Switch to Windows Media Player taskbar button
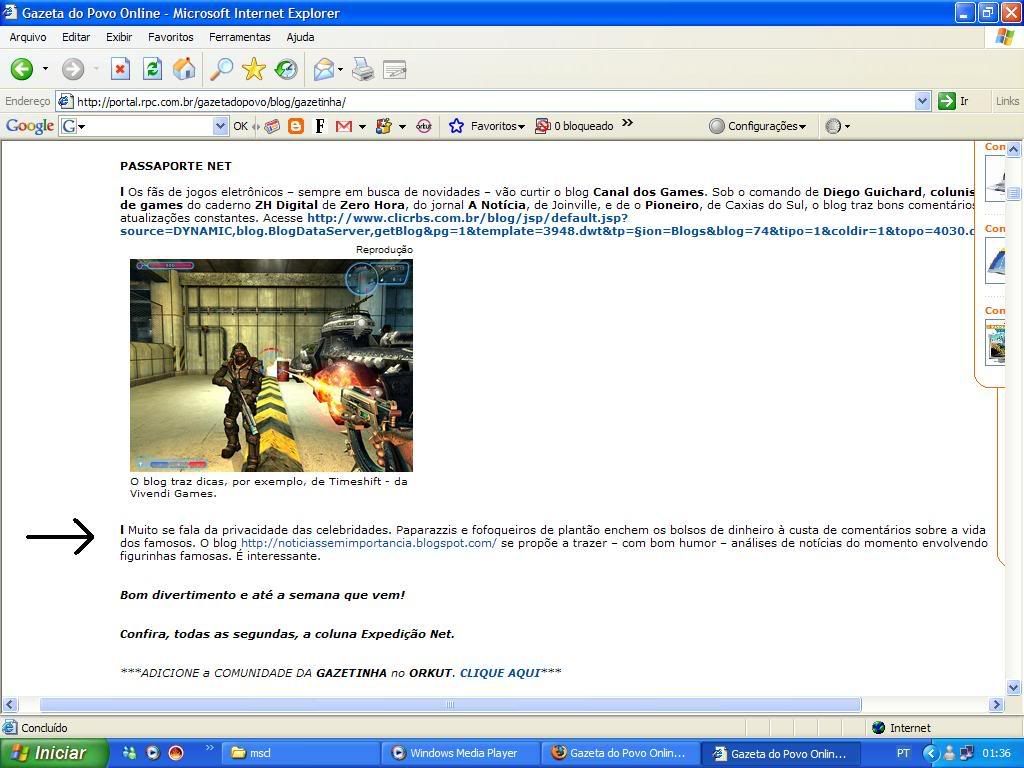 (460, 753)
